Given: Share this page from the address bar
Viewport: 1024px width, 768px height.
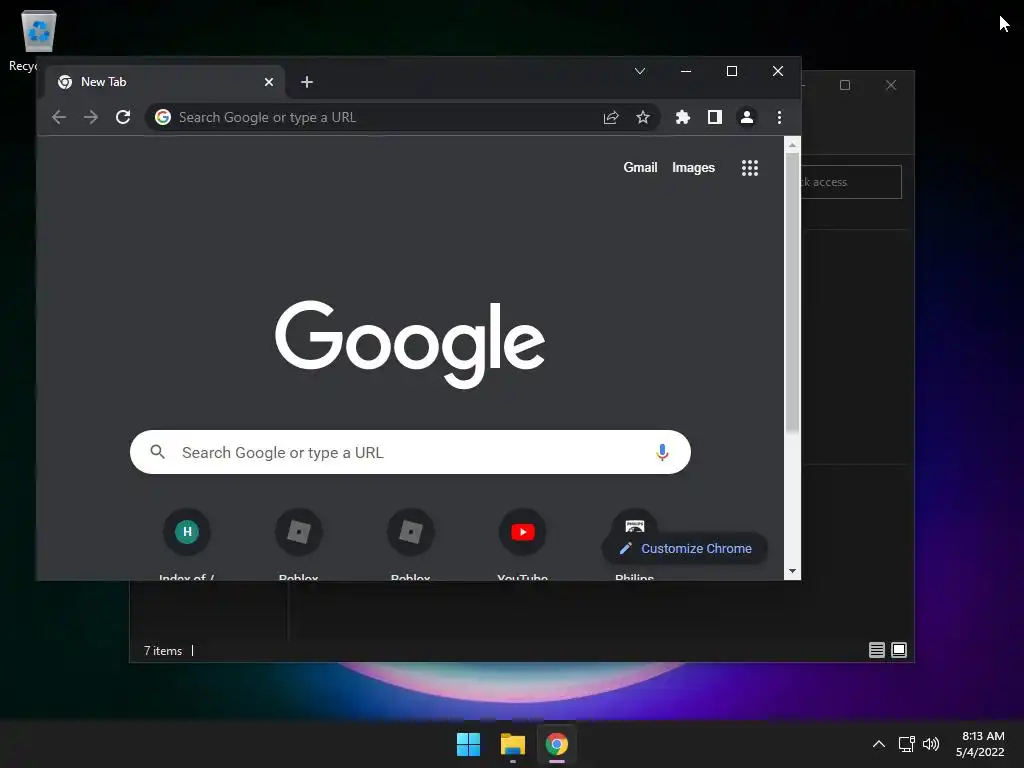Looking at the screenshot, I should point(611,118).
